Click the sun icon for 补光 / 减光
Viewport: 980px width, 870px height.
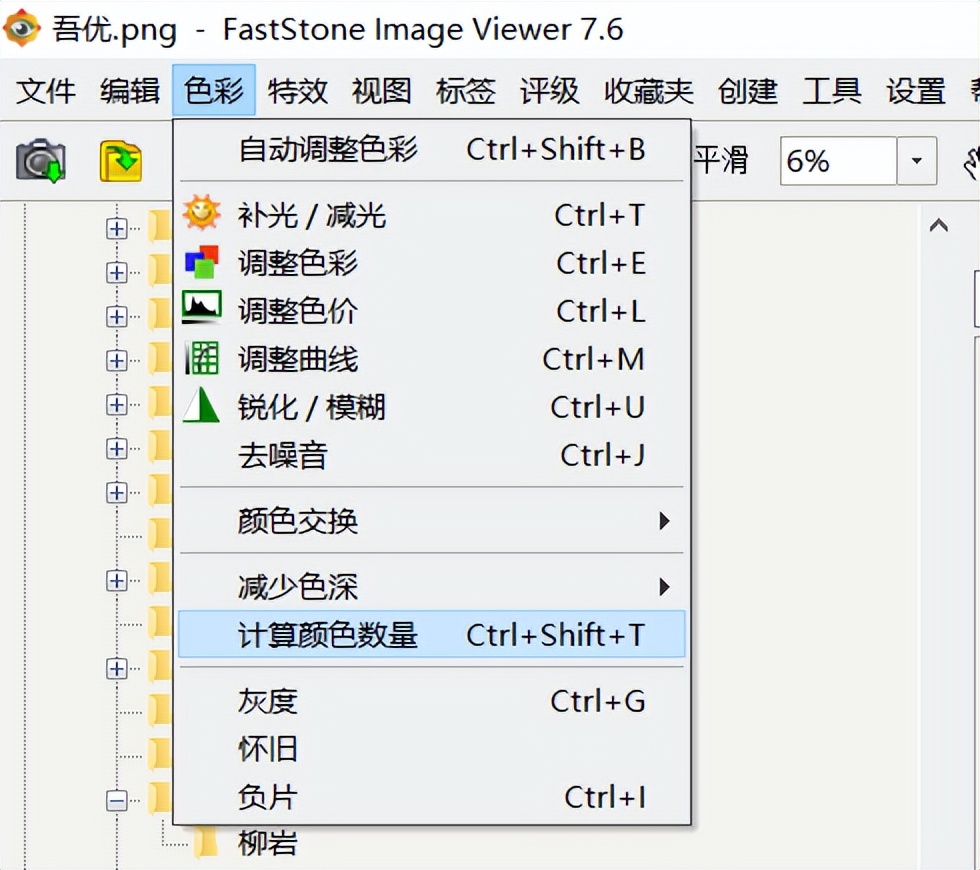coord(202,214)
